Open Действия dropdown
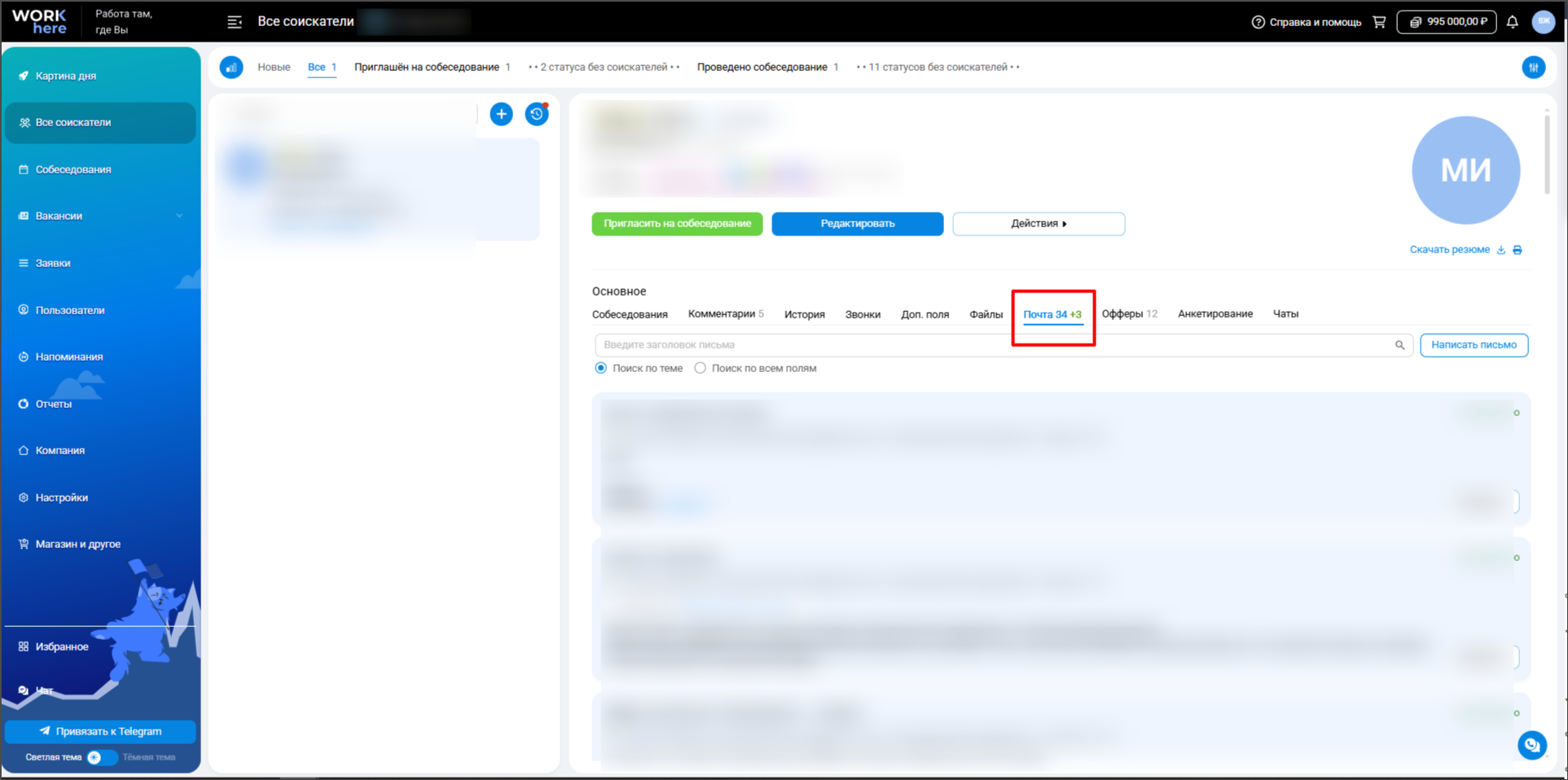The width and height of the screenshot is (1568, 780). (x=1039, y=224)
